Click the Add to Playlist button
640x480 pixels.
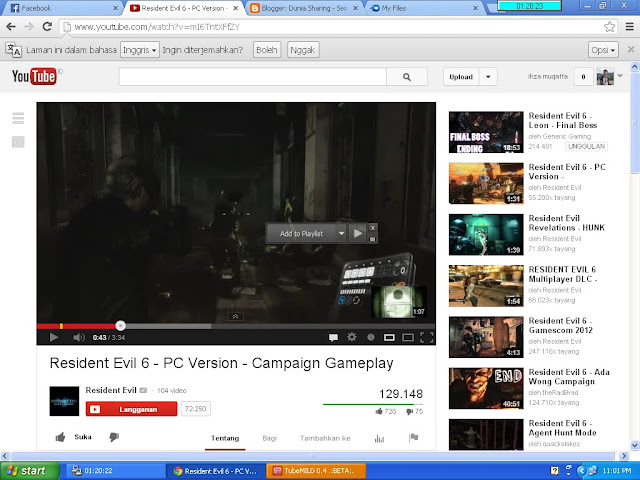coord(301,233)
